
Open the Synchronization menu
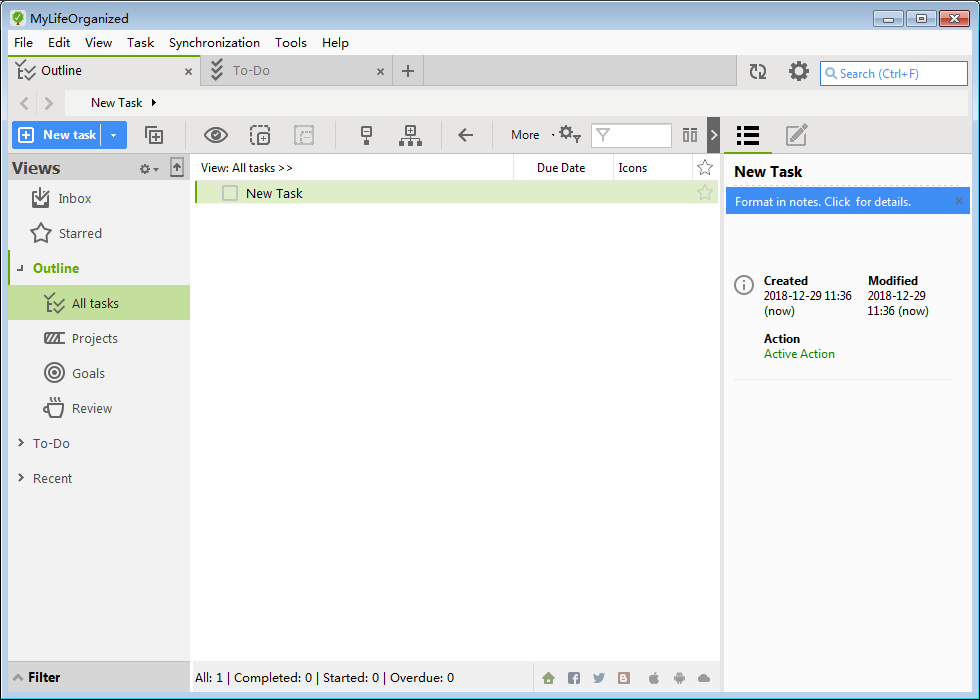[214, 42]
